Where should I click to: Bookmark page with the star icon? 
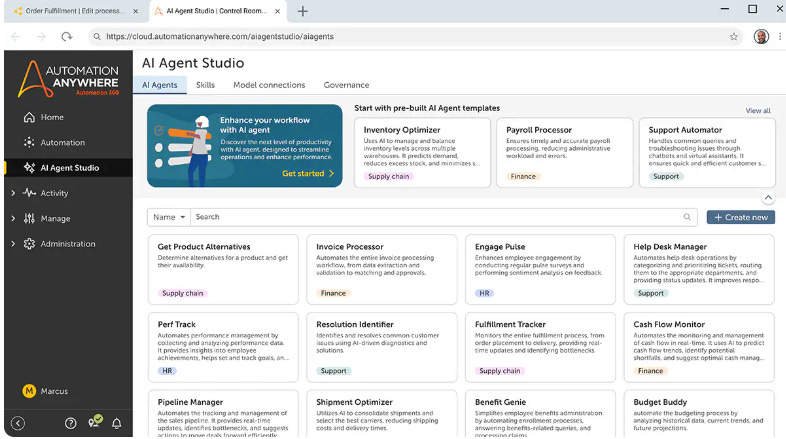click(733, 37)
